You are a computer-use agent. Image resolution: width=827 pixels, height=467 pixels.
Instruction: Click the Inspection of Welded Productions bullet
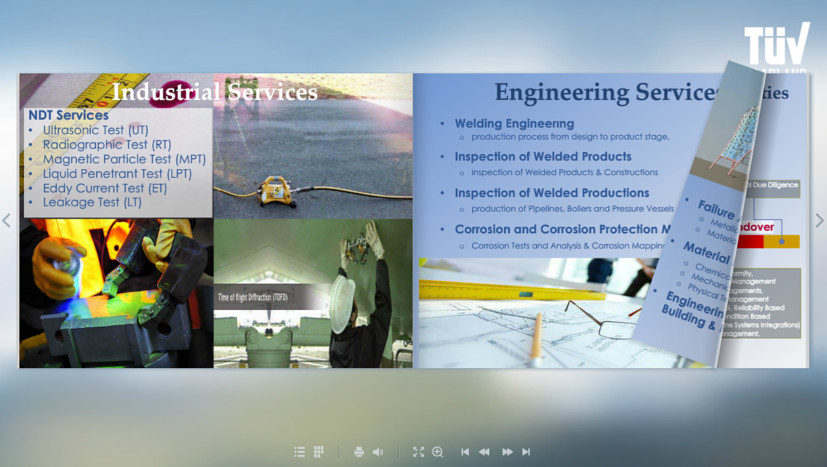click(552, 193)
